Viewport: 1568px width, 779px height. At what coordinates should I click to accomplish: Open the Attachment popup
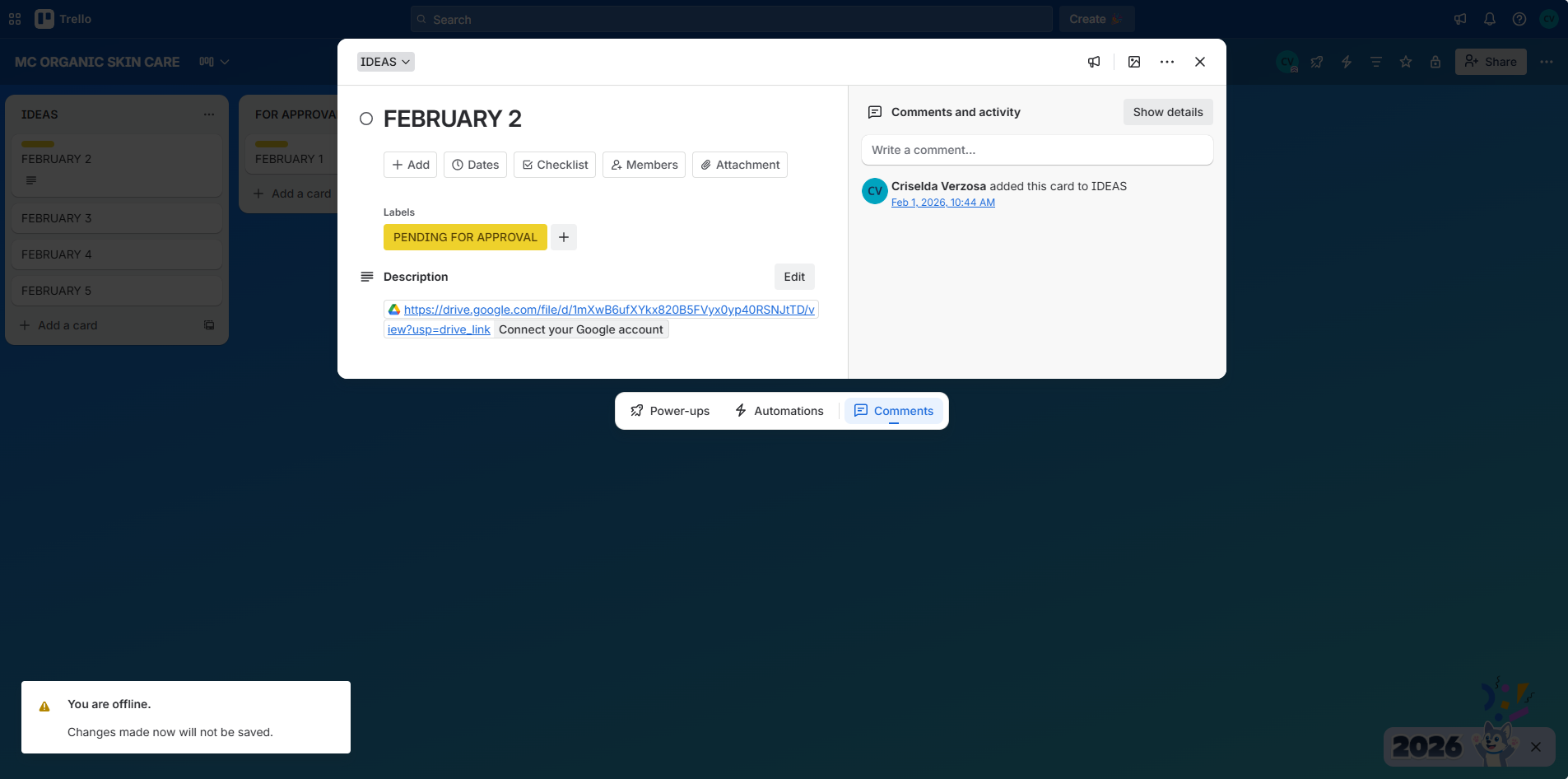(x=740, y=165)
